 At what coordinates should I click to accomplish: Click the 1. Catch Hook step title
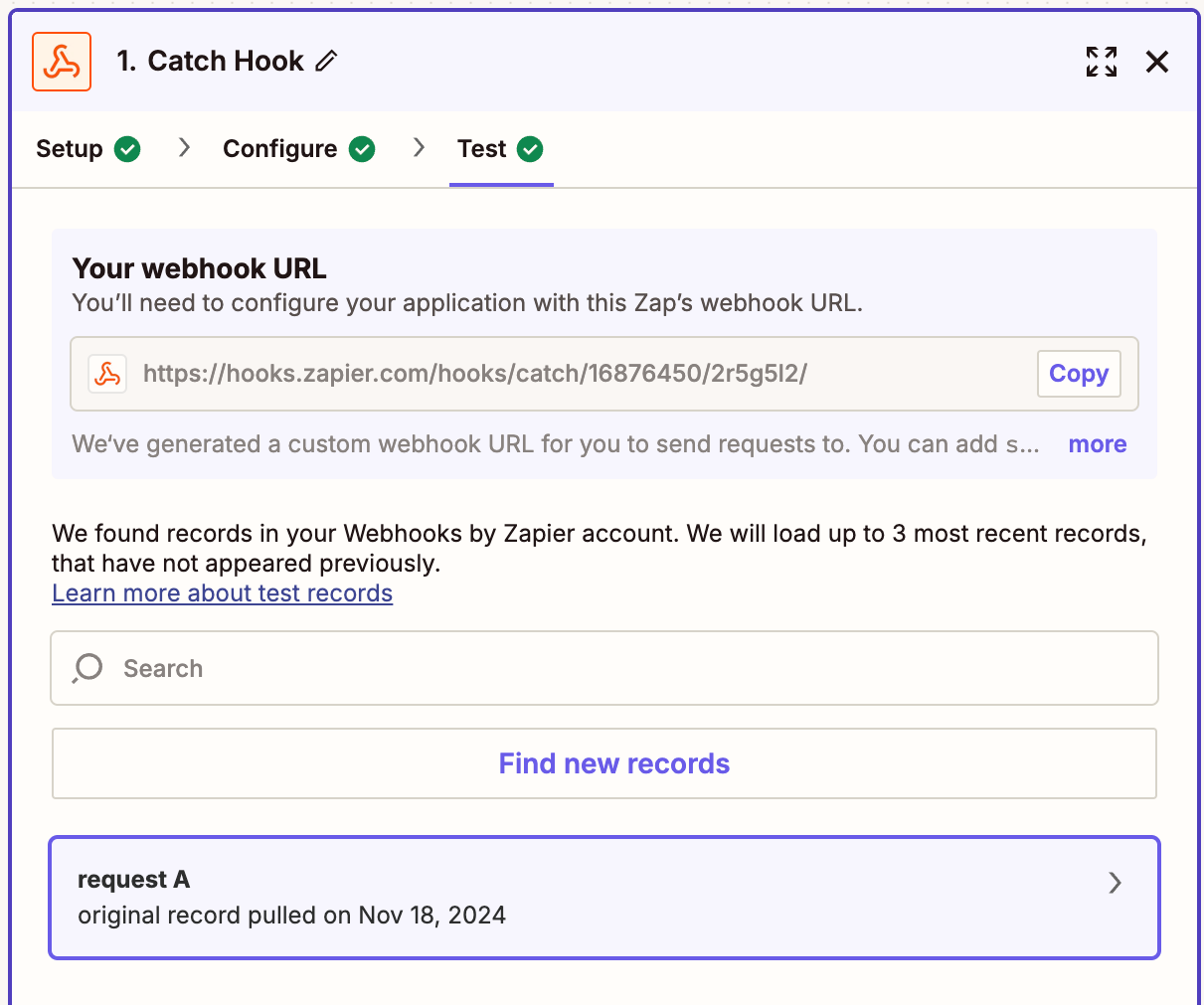click(x=210, y=62)
